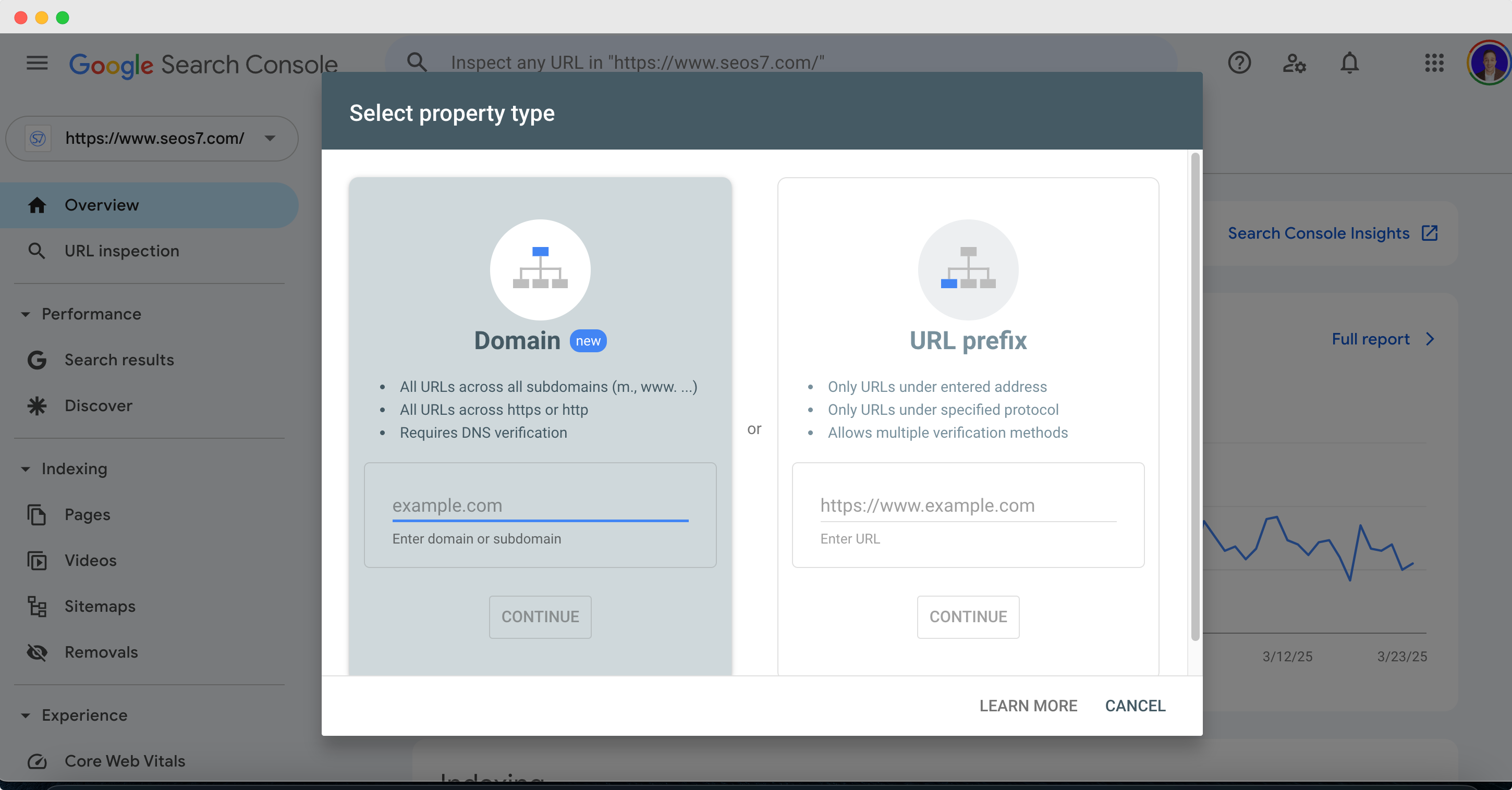Click CONTINUE under Domain
The height and width of the screenshot is (790, 1512).
pyautogui.click(x=540, y=617)
